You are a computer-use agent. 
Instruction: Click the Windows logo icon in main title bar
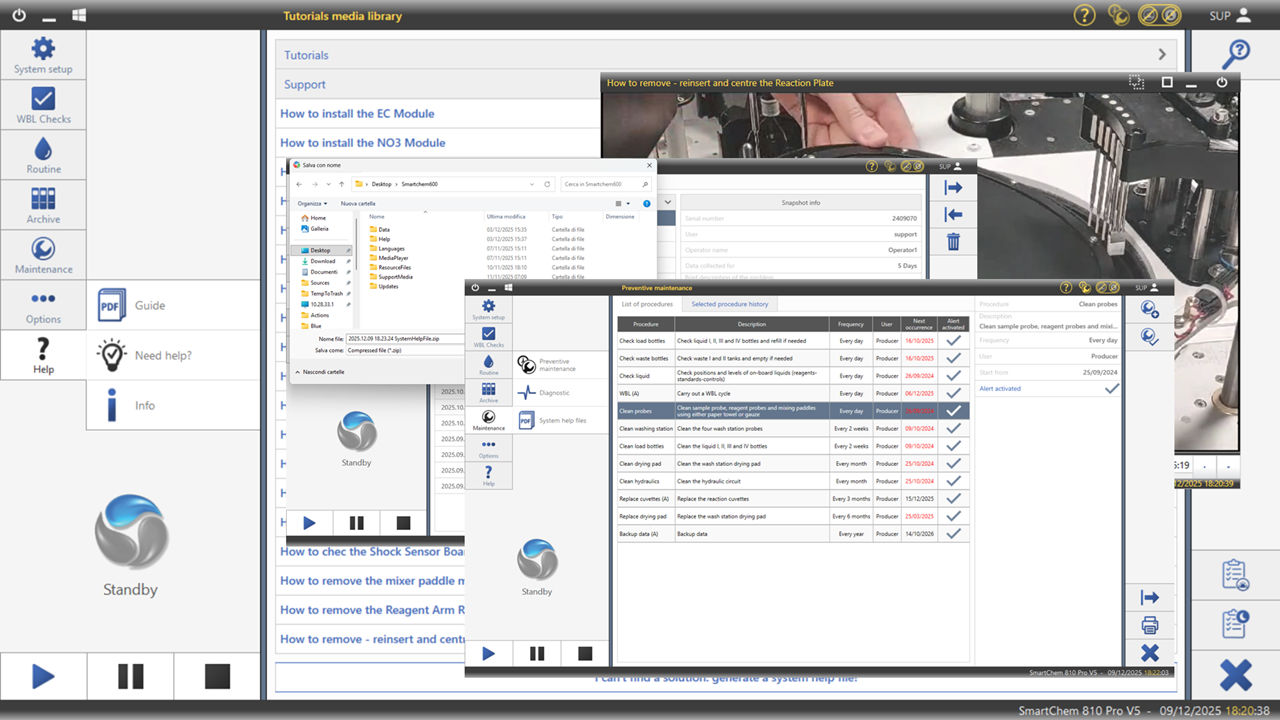[x=79, y=15]
